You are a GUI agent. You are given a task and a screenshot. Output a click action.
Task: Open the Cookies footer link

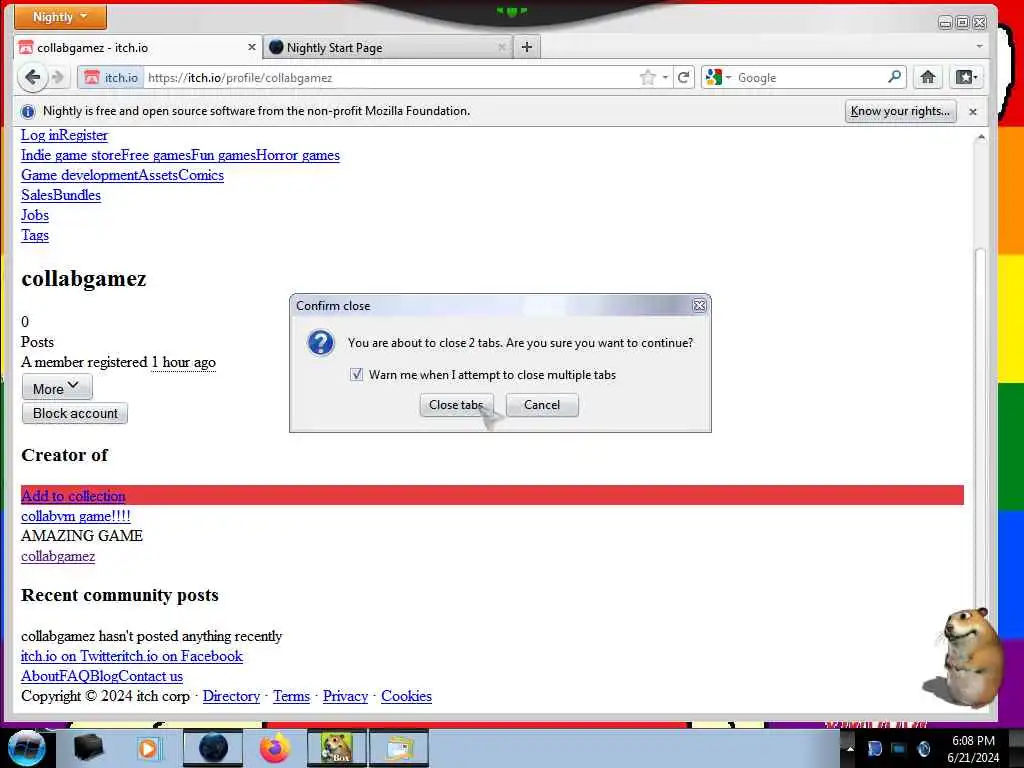tap(406, 696)
